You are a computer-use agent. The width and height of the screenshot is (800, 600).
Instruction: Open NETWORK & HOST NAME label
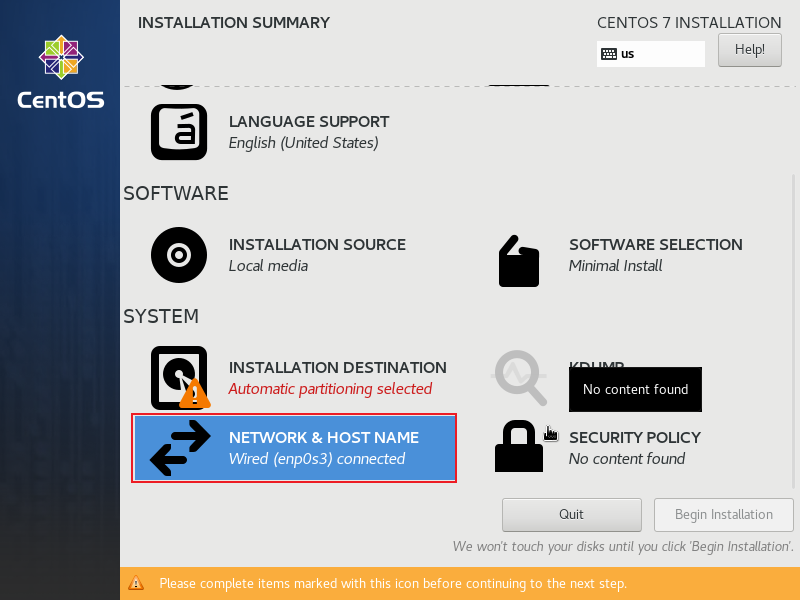[x=323, y=438]
